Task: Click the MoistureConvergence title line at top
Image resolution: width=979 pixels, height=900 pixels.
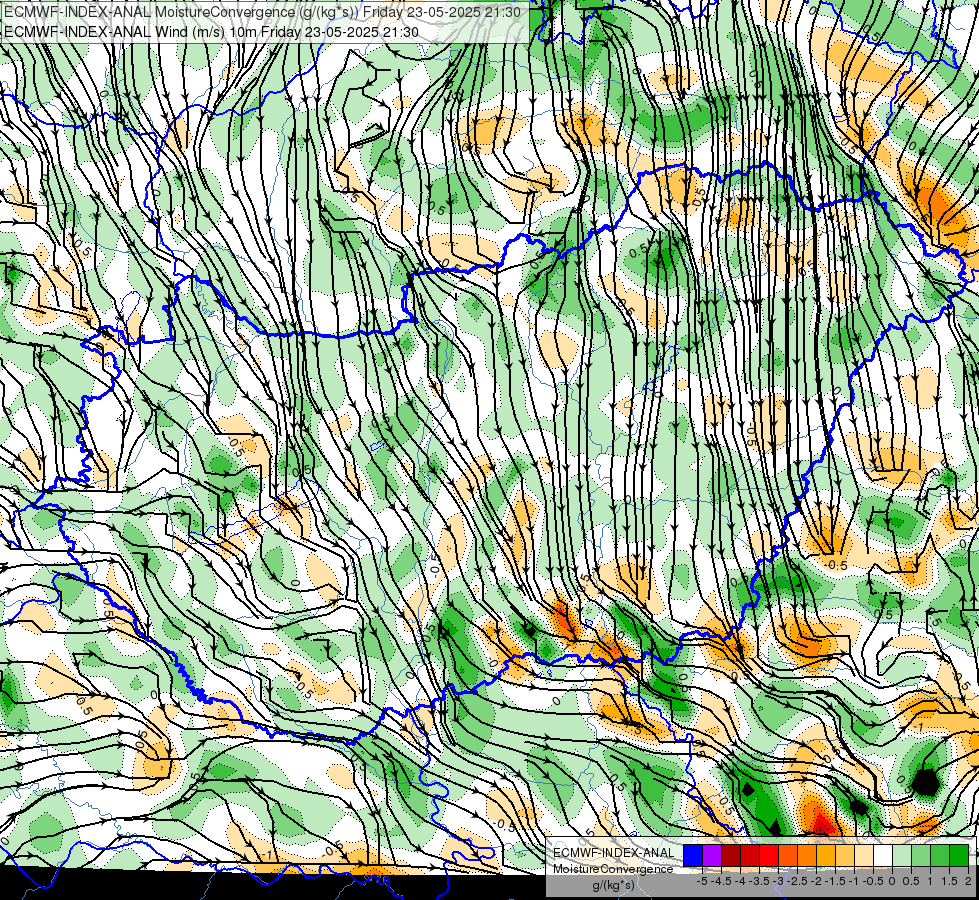Action: point(262,12)
